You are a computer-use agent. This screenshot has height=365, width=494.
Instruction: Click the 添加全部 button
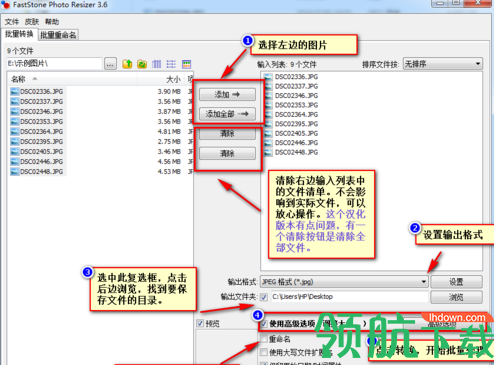point(227,114)
